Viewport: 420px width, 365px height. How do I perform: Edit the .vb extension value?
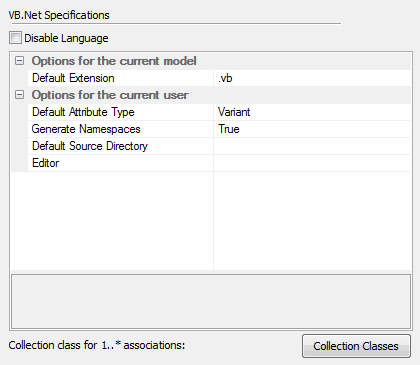(312, 78)
